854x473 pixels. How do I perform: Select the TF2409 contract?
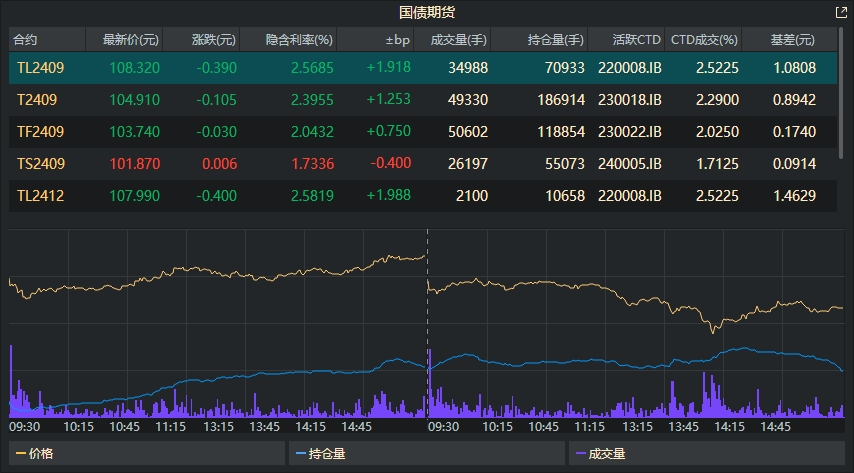click(38, 132)
